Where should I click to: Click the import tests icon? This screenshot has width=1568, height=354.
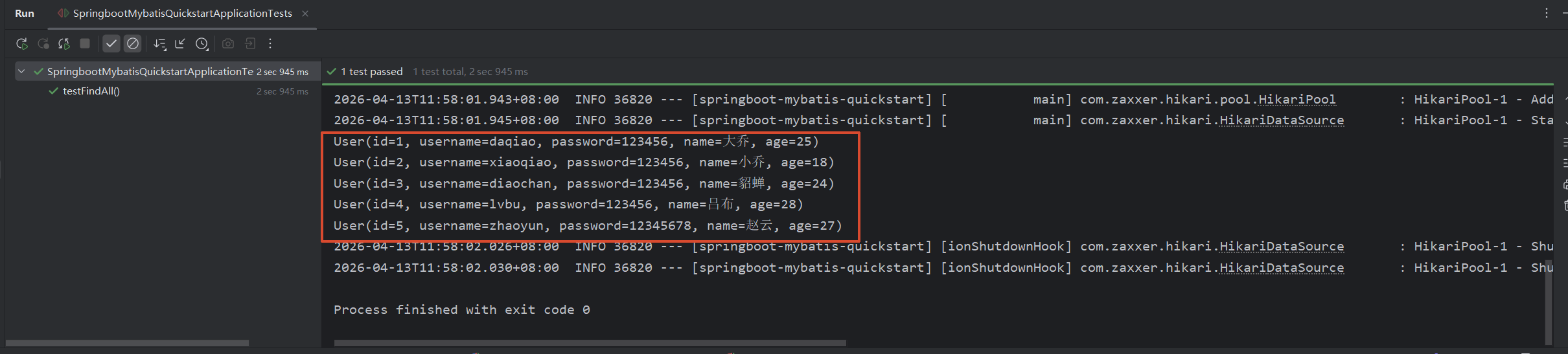[250, 43]
